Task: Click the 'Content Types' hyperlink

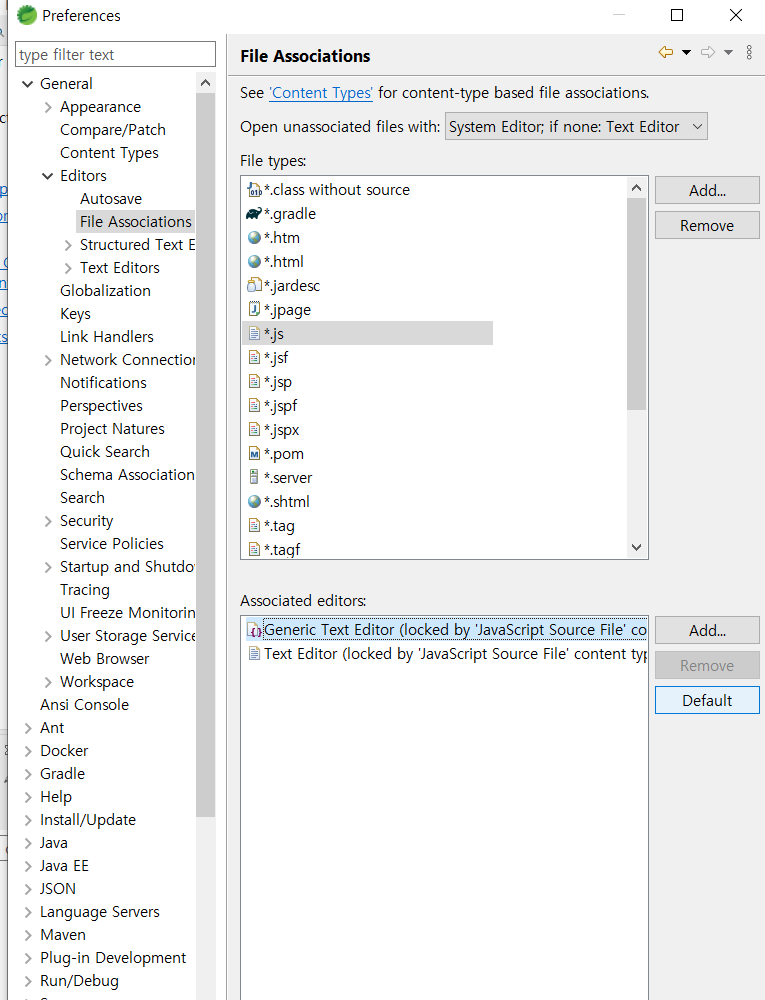Action: pos(321,93)
